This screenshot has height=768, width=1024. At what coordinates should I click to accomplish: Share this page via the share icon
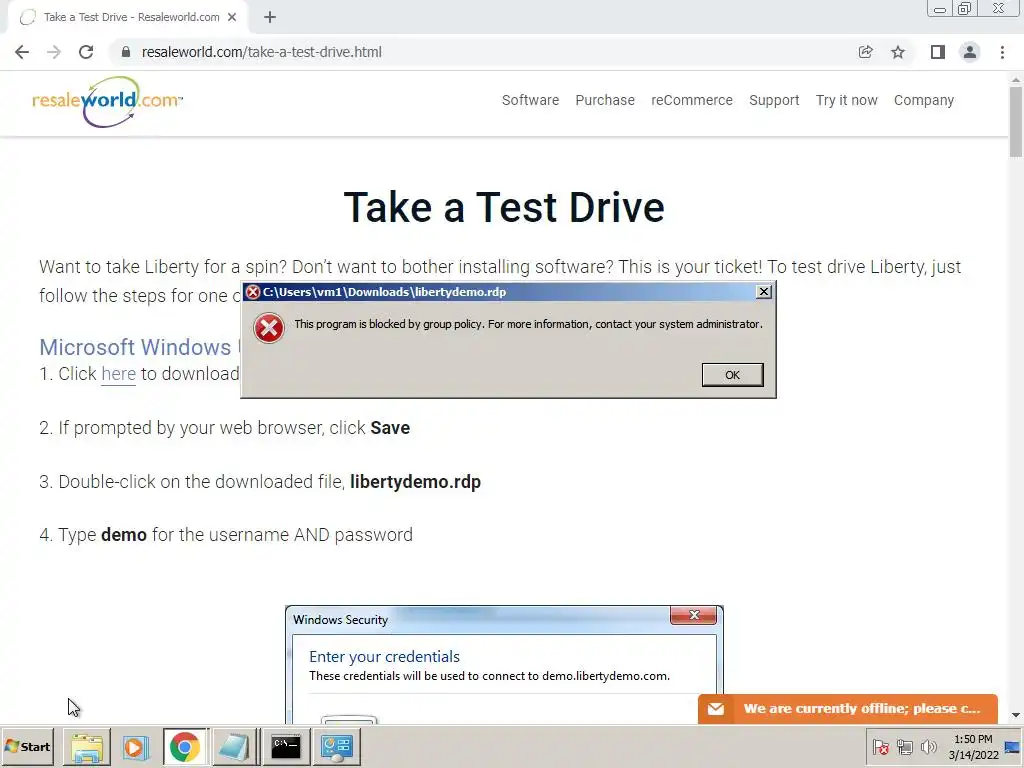coord(865,52)
